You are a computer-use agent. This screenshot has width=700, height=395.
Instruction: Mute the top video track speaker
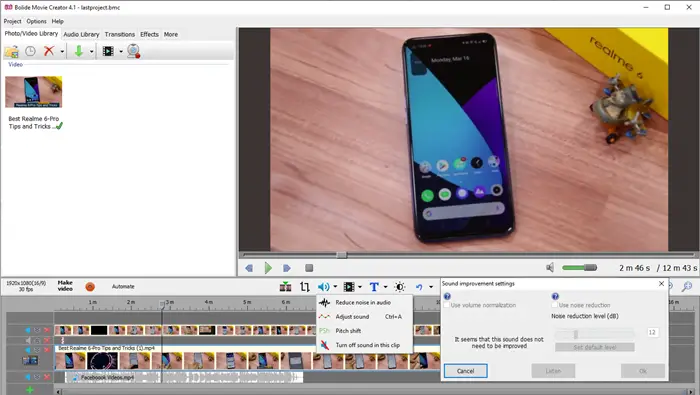[28, 330]
